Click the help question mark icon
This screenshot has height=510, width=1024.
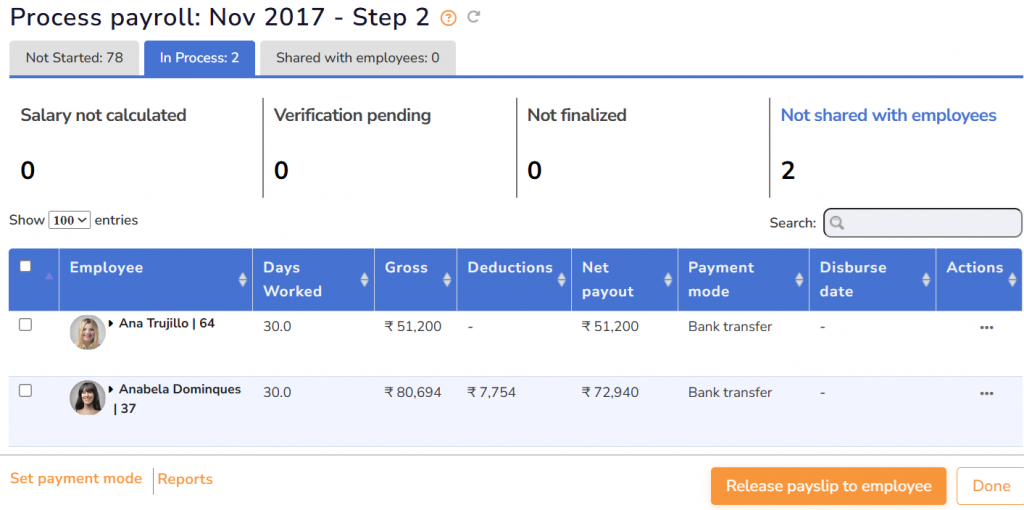tap(448, 18)
